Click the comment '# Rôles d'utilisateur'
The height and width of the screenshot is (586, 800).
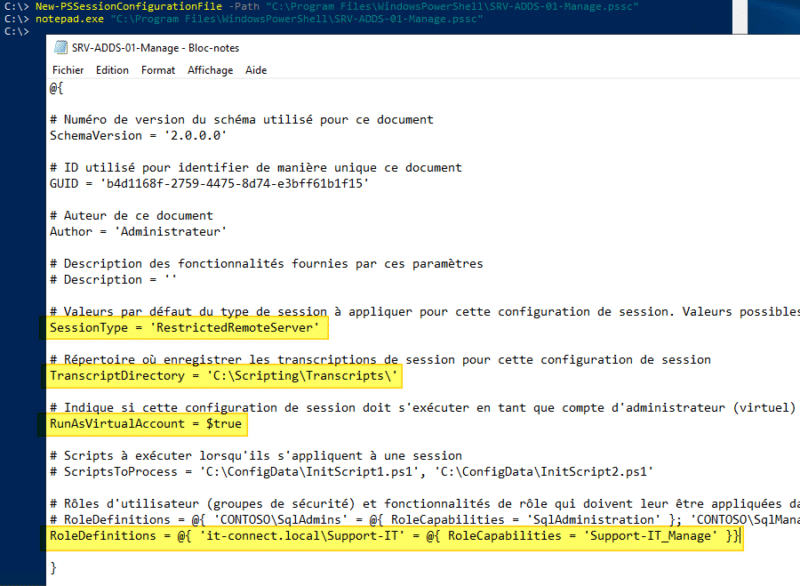click(424, 504)
